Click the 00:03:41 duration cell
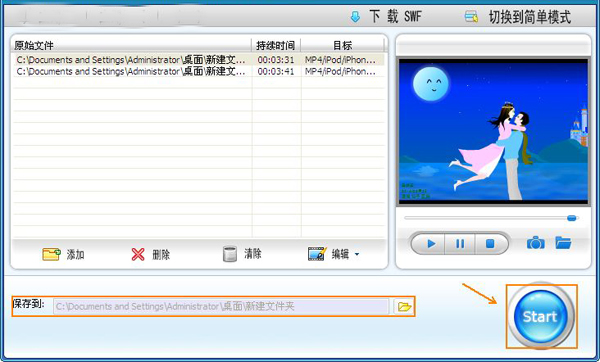Image resolution: width=600 pixels, height=362 pixels. 276,71
